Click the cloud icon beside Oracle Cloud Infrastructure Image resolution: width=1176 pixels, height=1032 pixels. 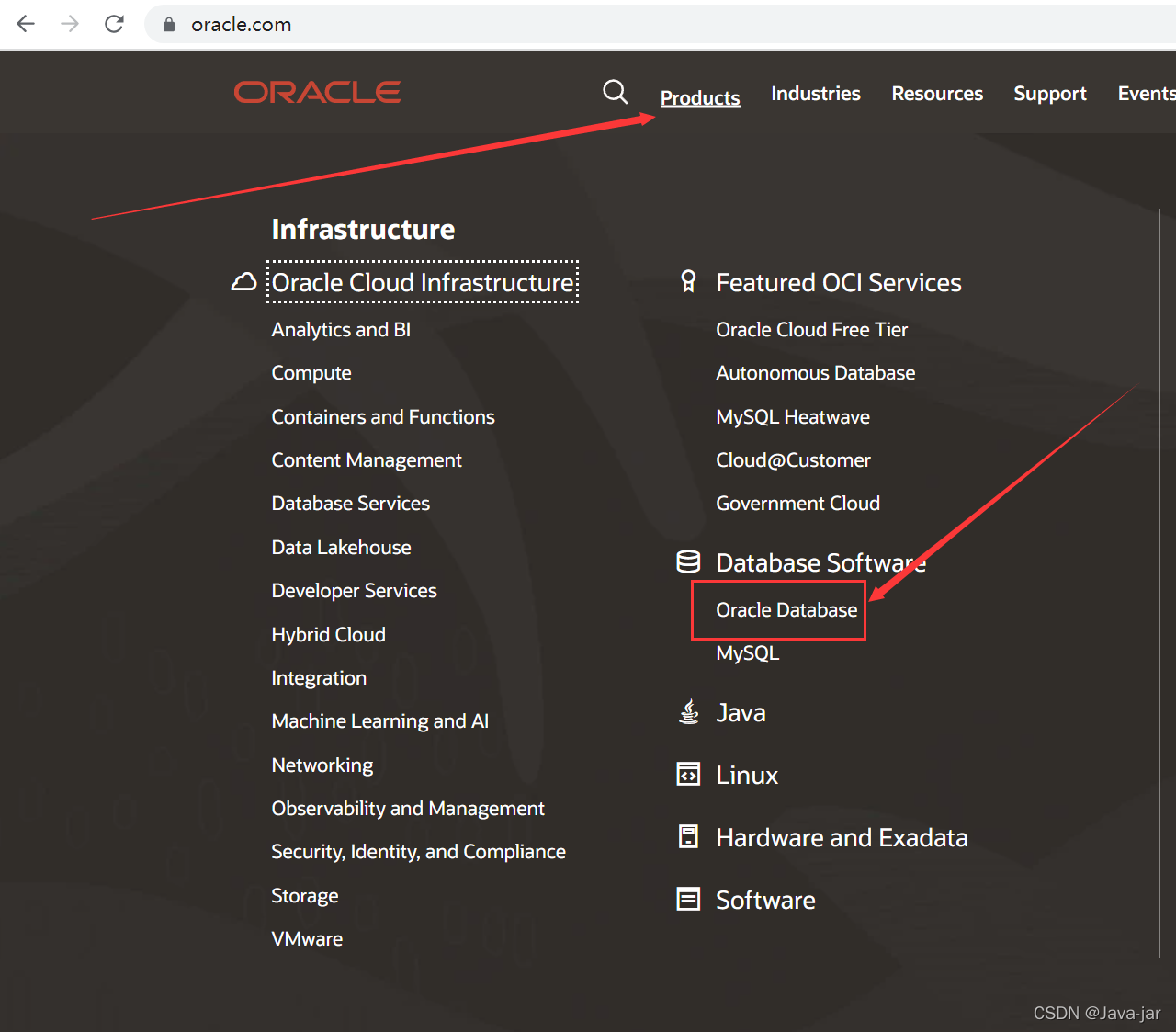pos(243,282)
